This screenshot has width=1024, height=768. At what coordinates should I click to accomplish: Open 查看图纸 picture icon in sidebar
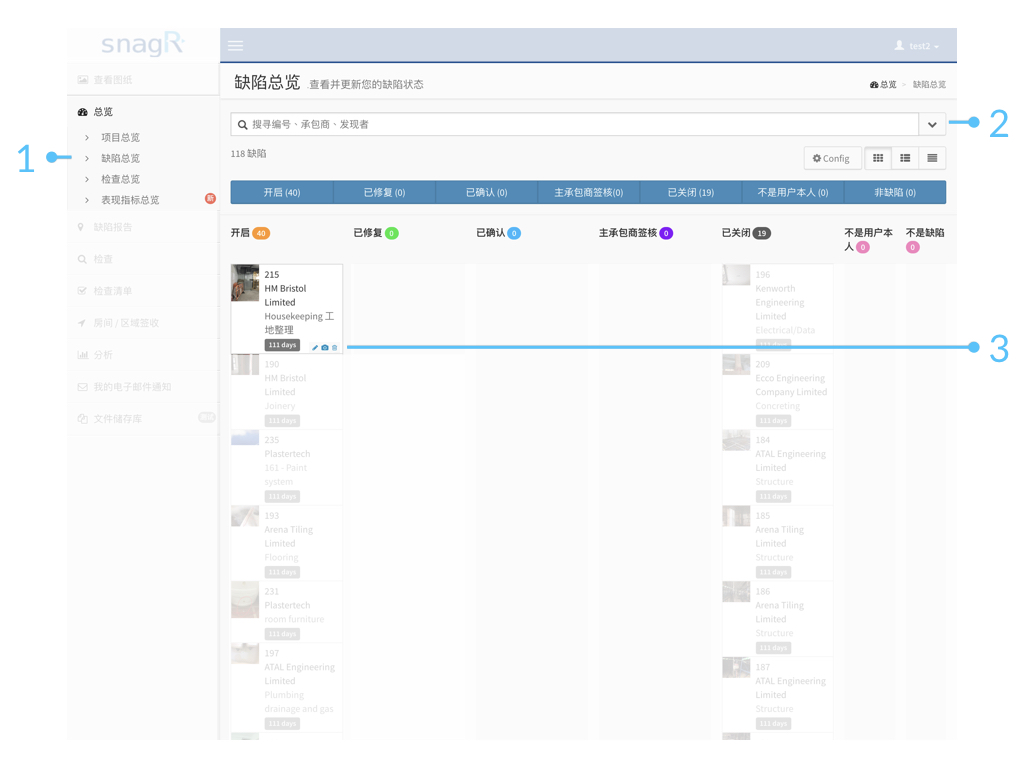pos(82,80)
